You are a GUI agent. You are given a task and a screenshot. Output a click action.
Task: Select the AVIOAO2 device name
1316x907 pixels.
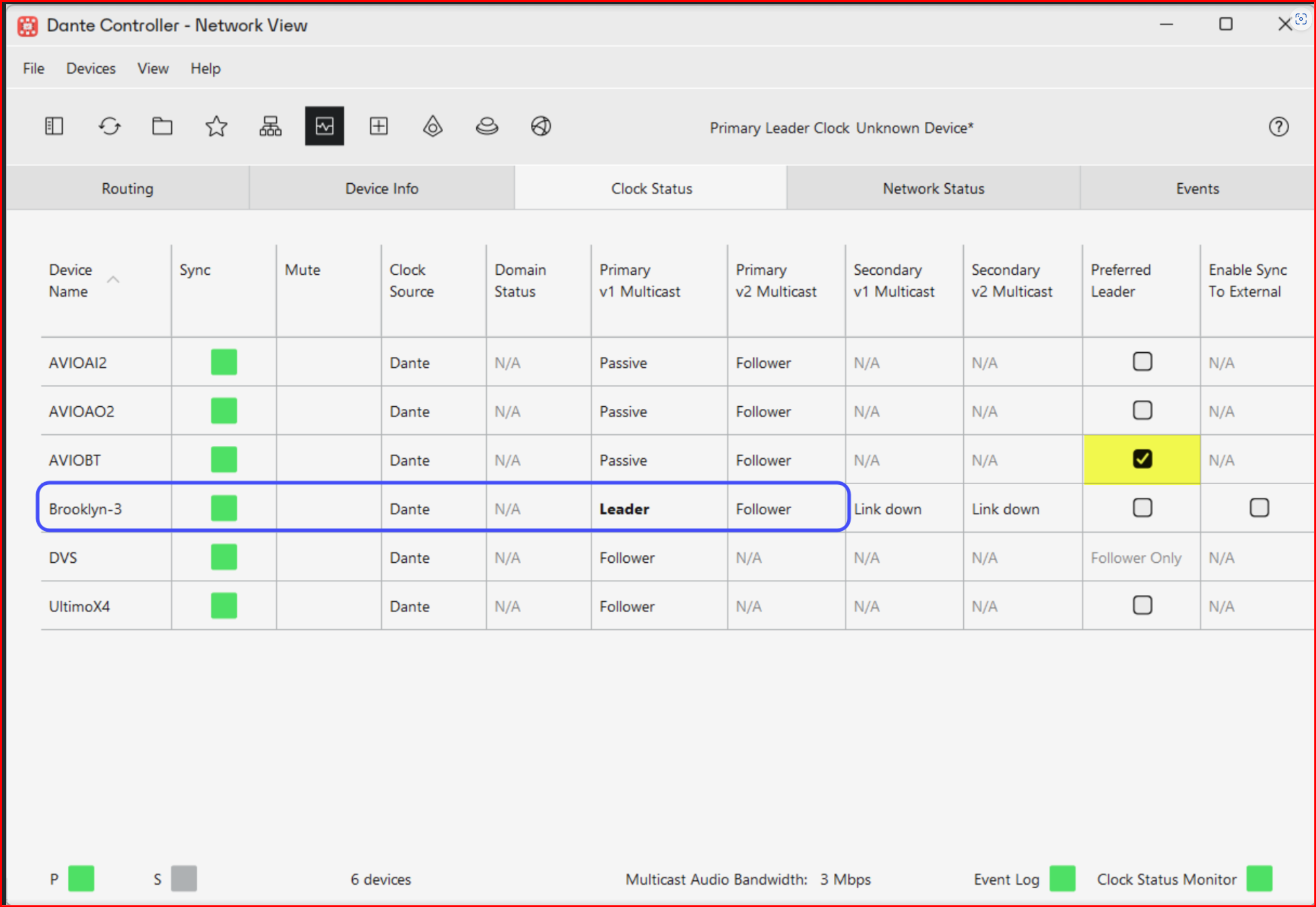81,412
